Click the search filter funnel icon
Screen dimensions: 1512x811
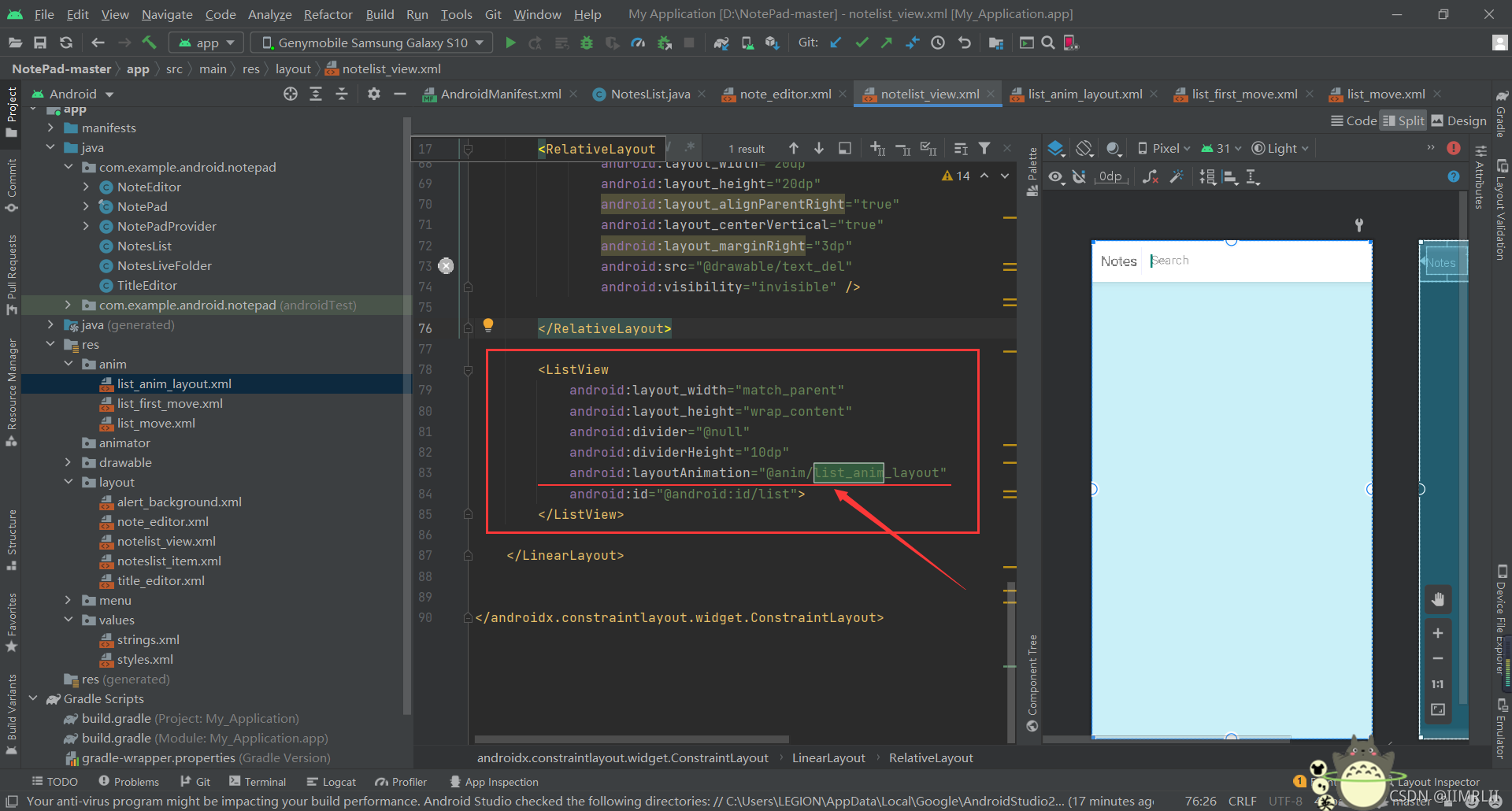pos(984,148)
